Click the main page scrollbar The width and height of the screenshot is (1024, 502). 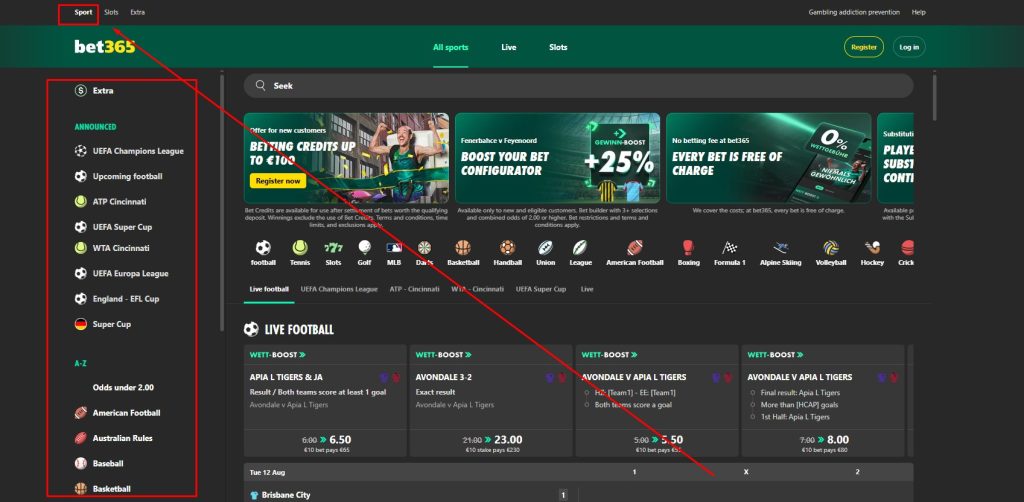pyautogui.click(x=935, y=97)
